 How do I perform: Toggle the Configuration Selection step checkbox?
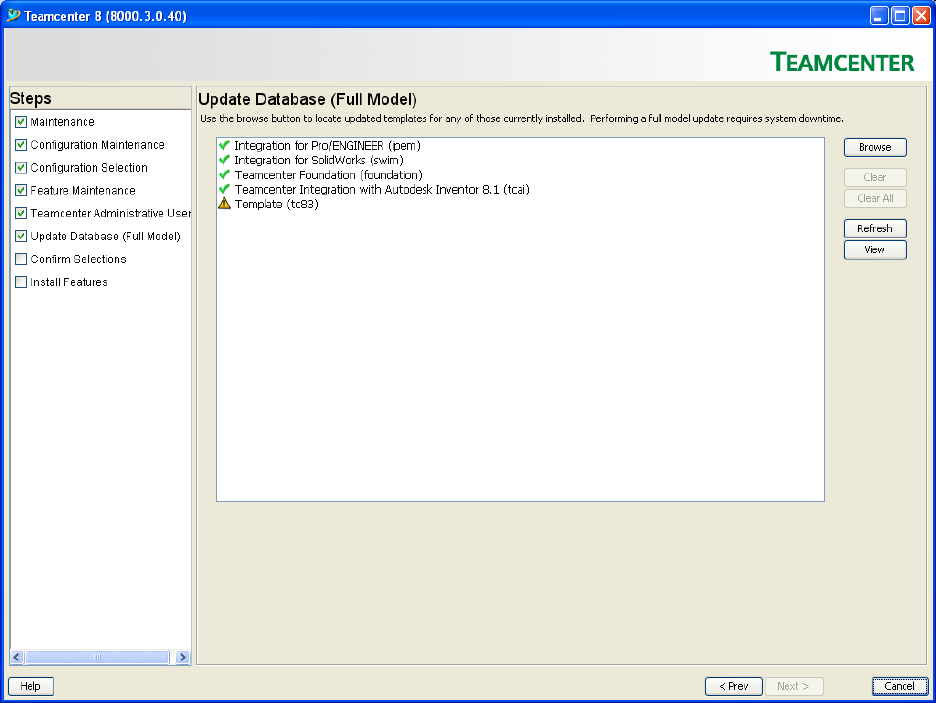(x=21, y=168)
